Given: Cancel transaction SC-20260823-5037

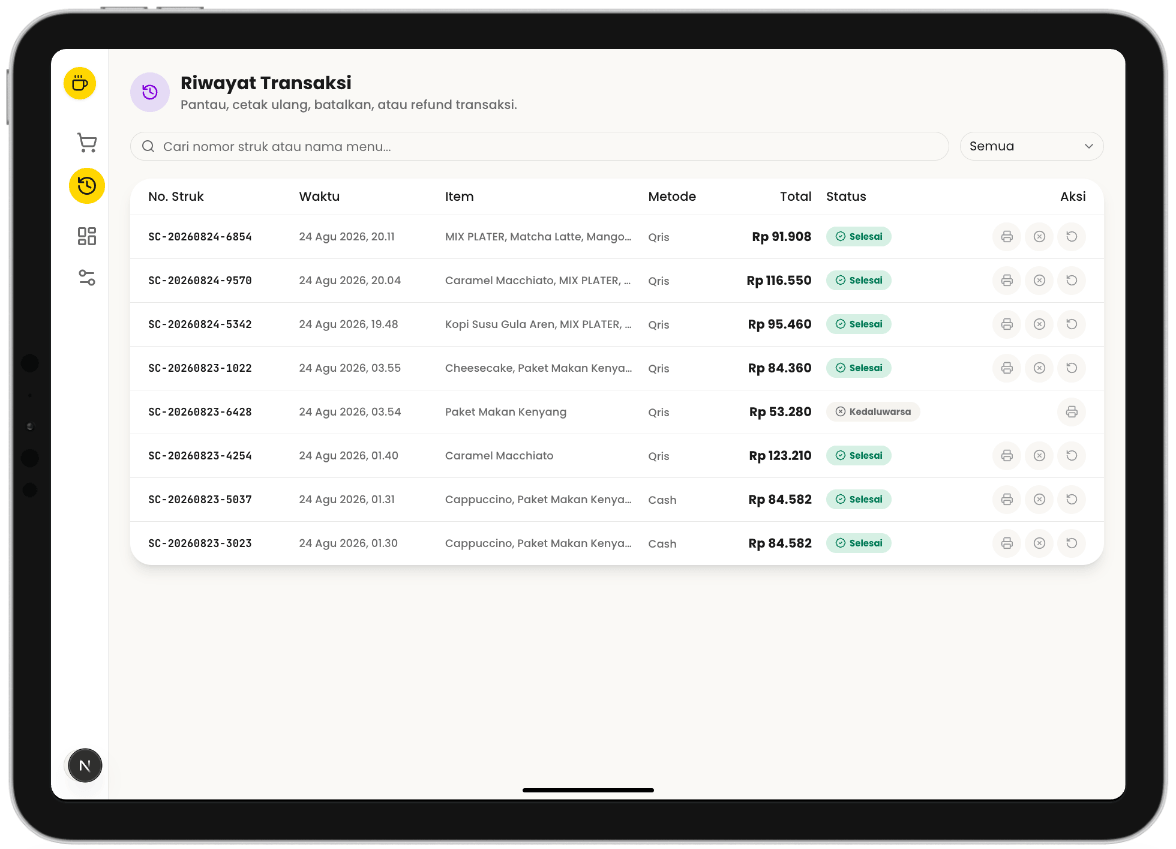Looking at the screenshot, I should pyautogui.click(x=1039, y=500).
